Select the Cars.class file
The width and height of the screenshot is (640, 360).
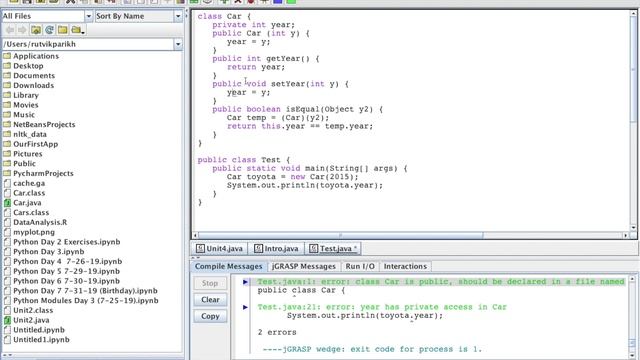pos(31,213)
